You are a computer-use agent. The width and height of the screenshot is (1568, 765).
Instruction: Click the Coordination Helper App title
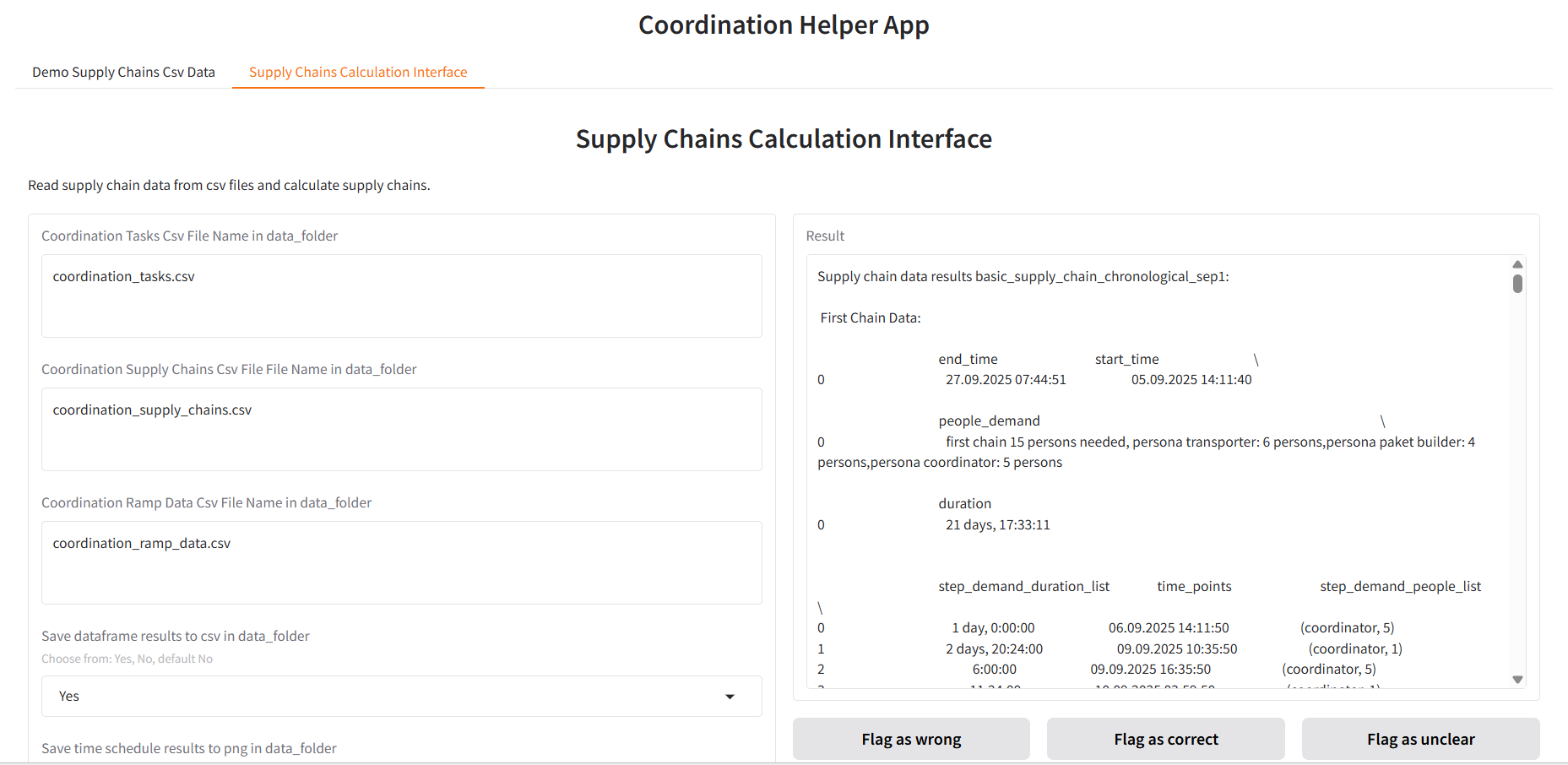pyautogui.click(x=784, y=25)
